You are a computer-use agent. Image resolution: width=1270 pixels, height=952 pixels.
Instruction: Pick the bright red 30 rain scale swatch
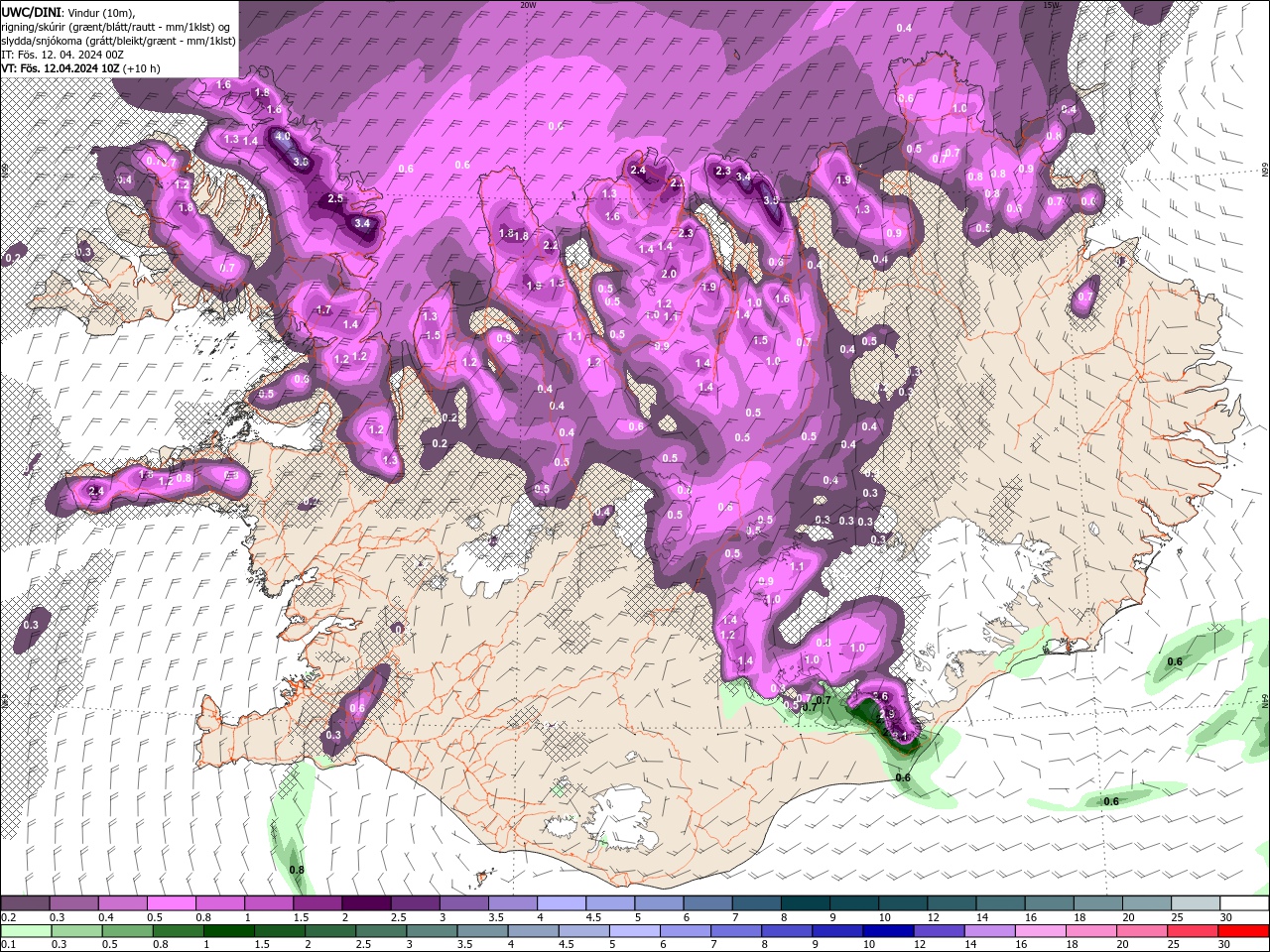pos(1244,931)
